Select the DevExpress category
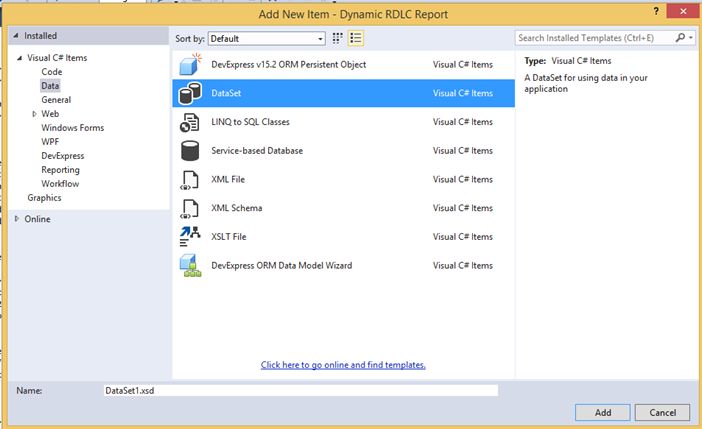Image resolution: width=702 pixels, height=429 pixels. point(63,155)
